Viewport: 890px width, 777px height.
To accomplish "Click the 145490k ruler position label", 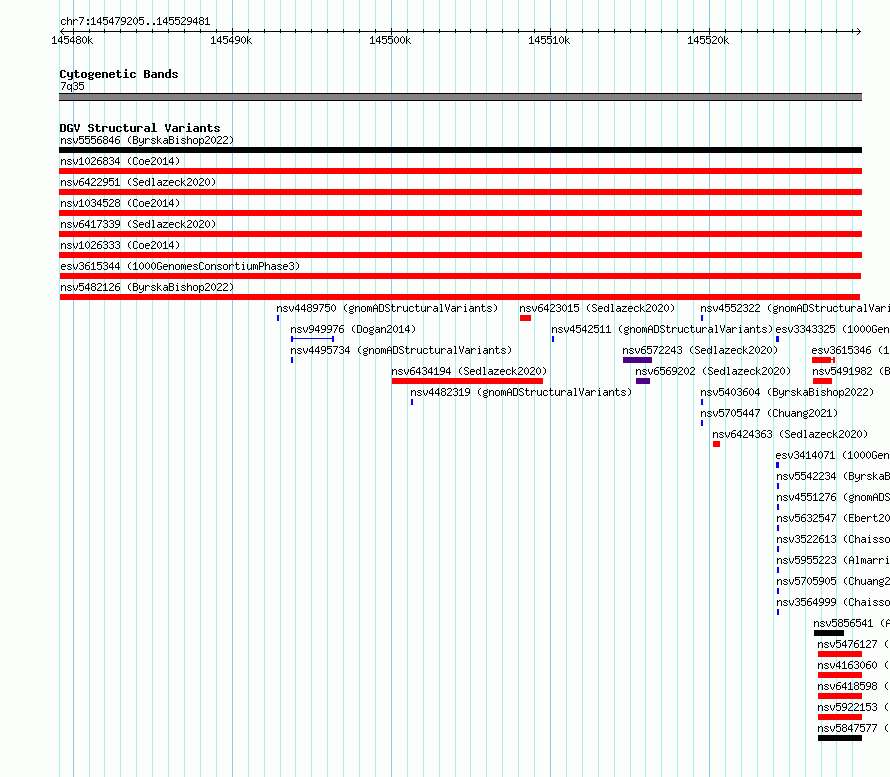I will [x=231, y=40].
